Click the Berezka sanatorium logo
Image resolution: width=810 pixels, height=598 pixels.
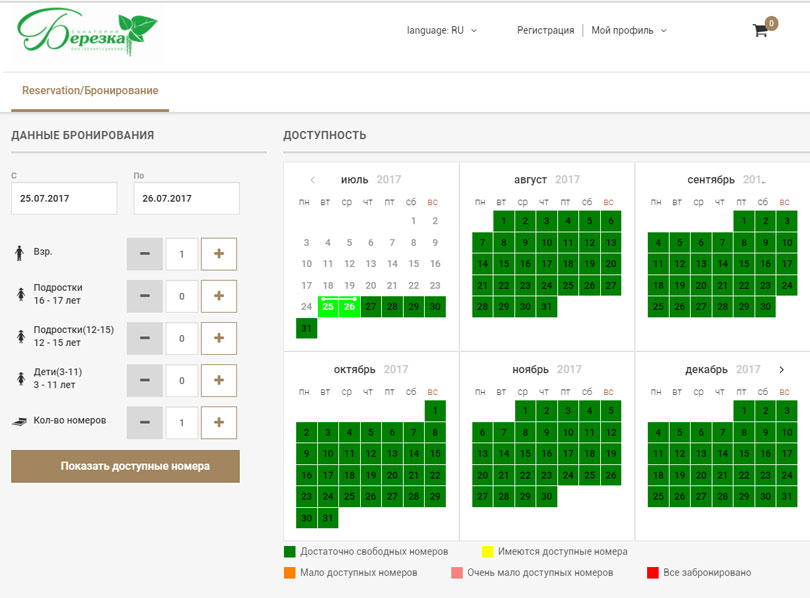[x=86, y=33]
